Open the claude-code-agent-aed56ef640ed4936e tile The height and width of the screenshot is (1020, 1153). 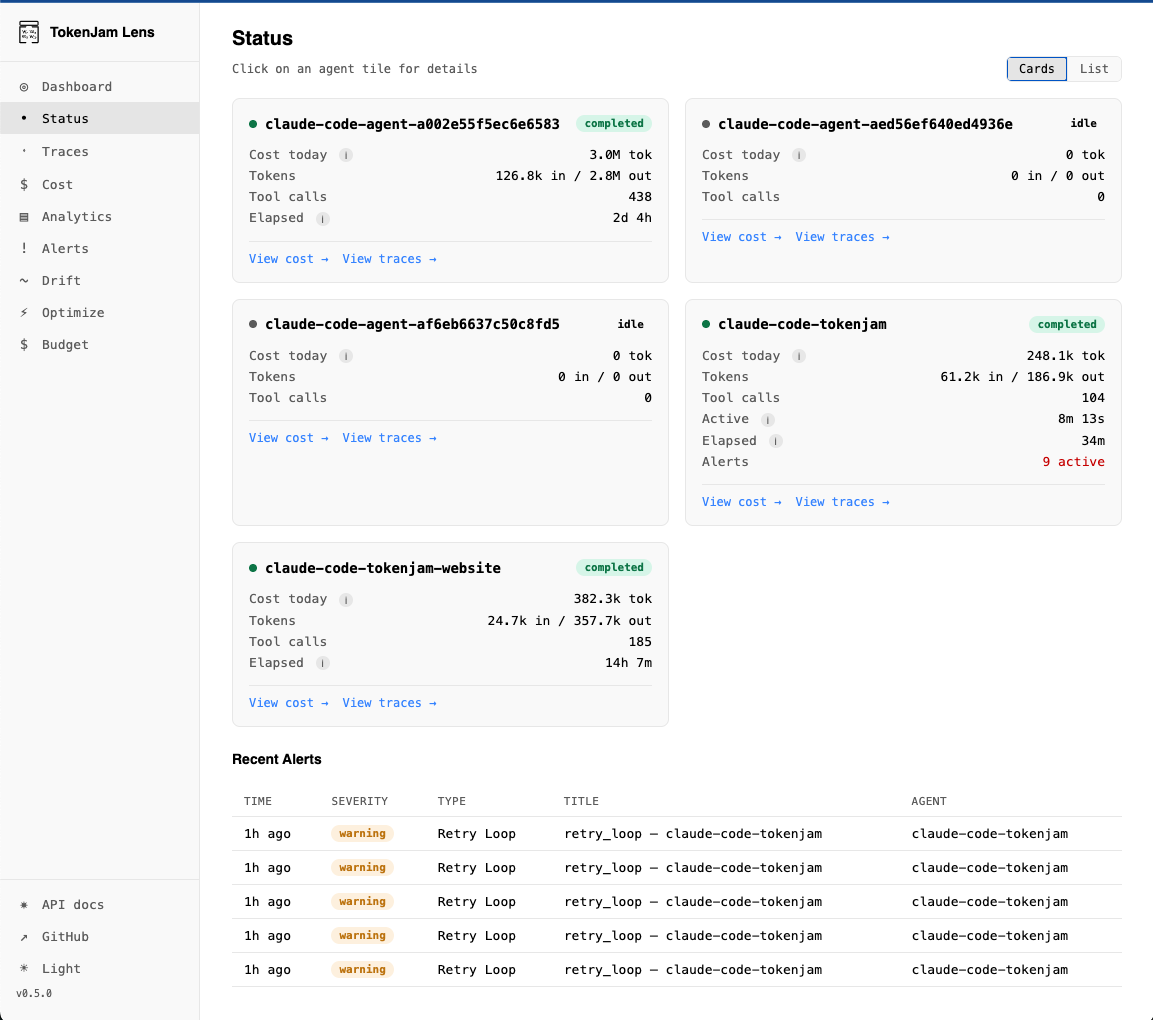point(903,190)
